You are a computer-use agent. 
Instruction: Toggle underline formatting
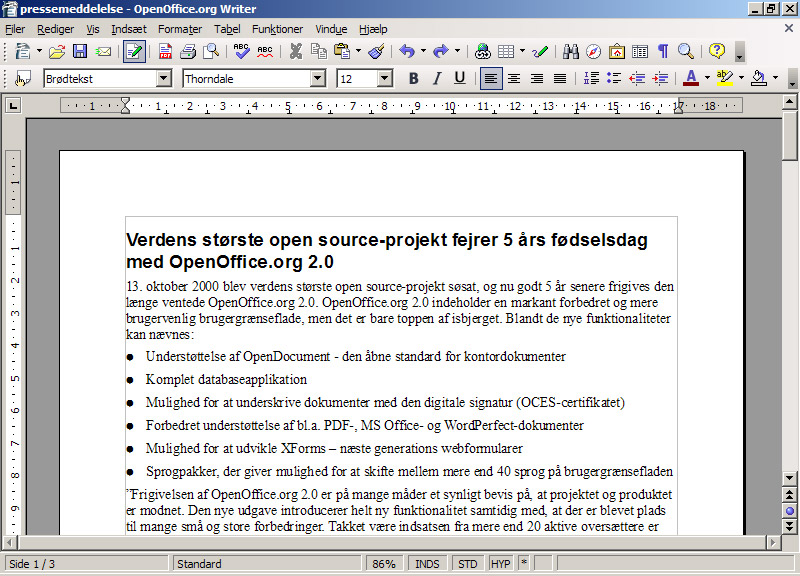tap(460, 79)
